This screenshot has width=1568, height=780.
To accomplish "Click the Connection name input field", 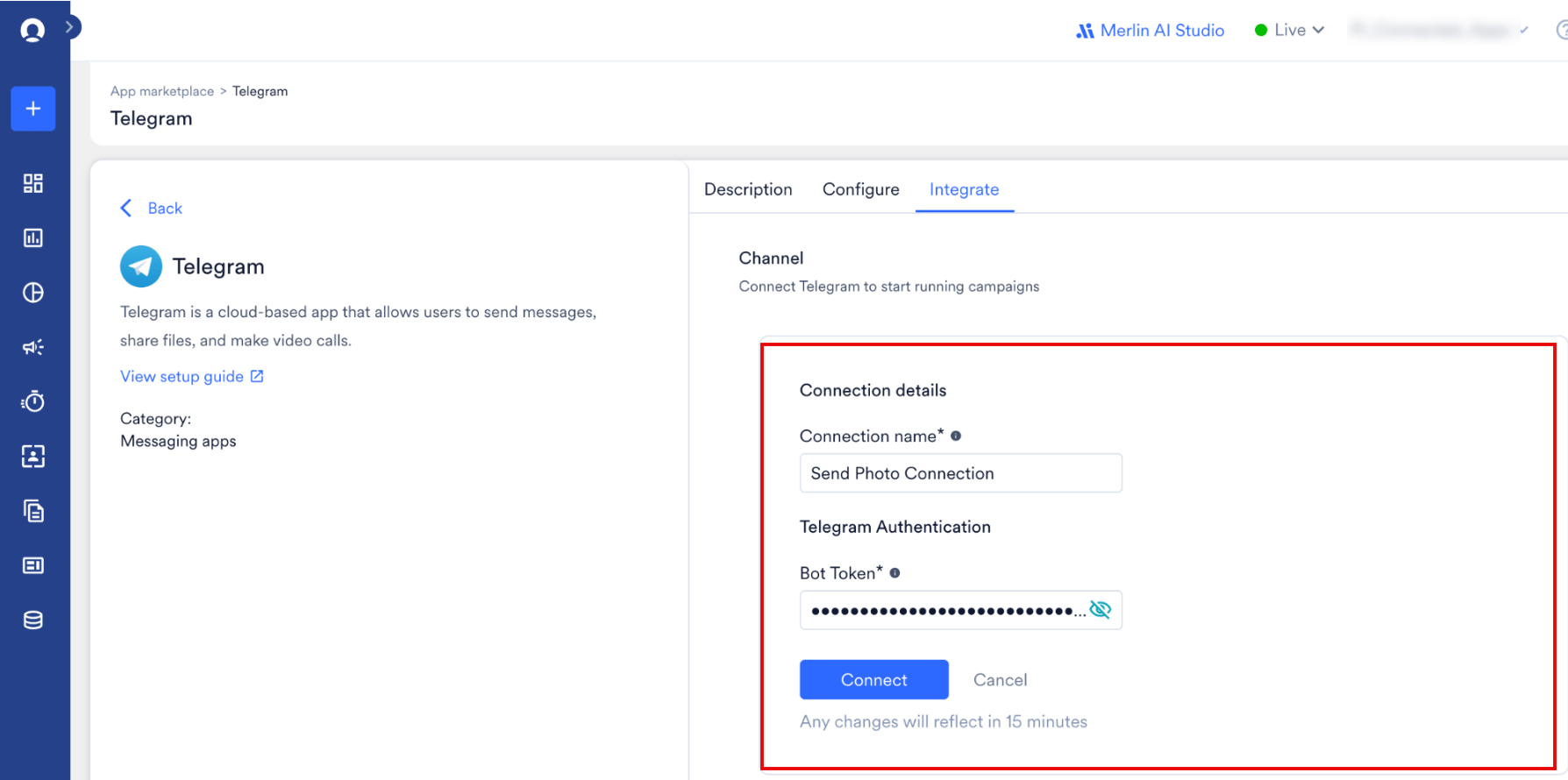I will [x=961, y=473].
